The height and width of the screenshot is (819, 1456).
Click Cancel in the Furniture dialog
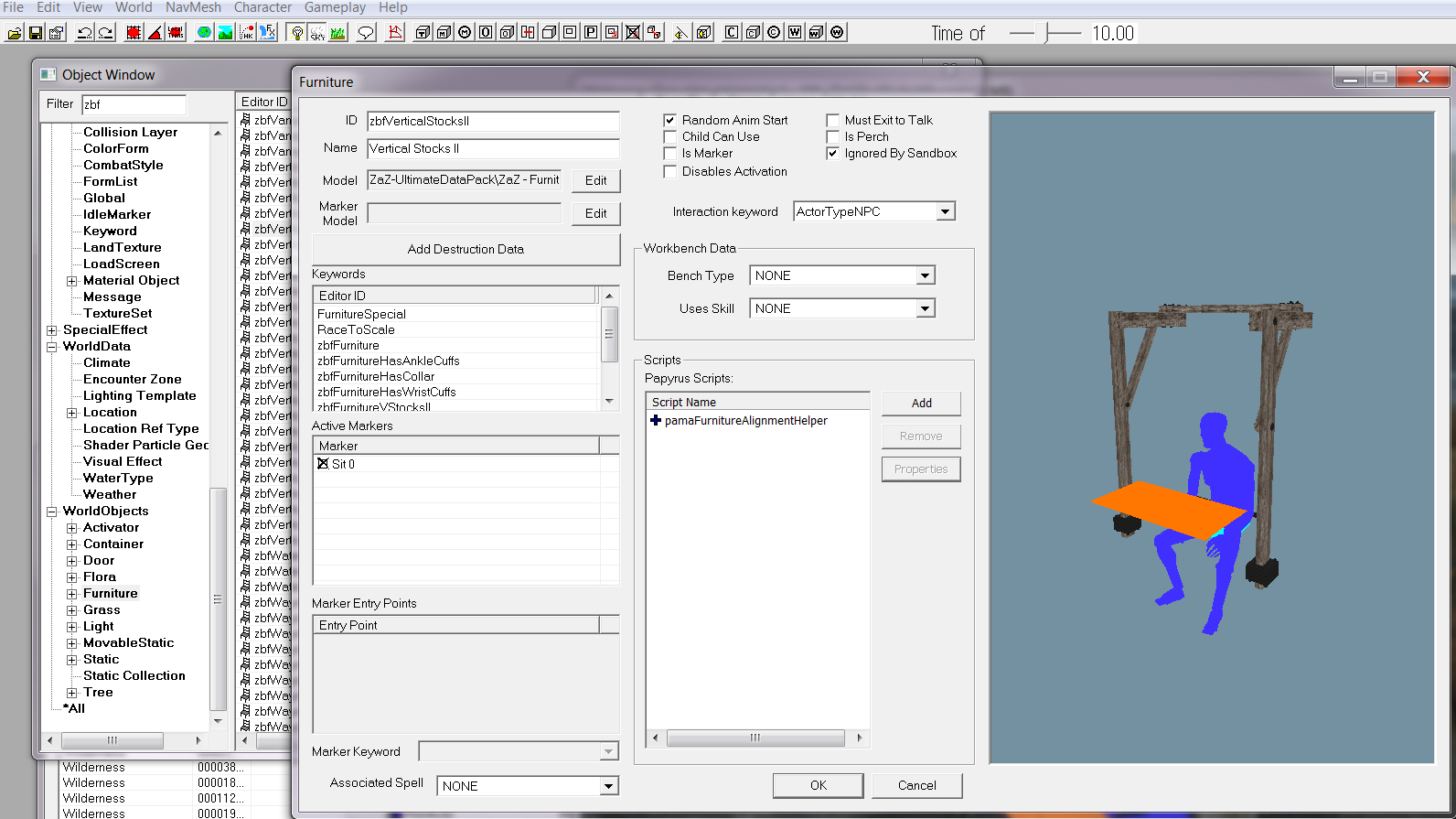(917, 785)
